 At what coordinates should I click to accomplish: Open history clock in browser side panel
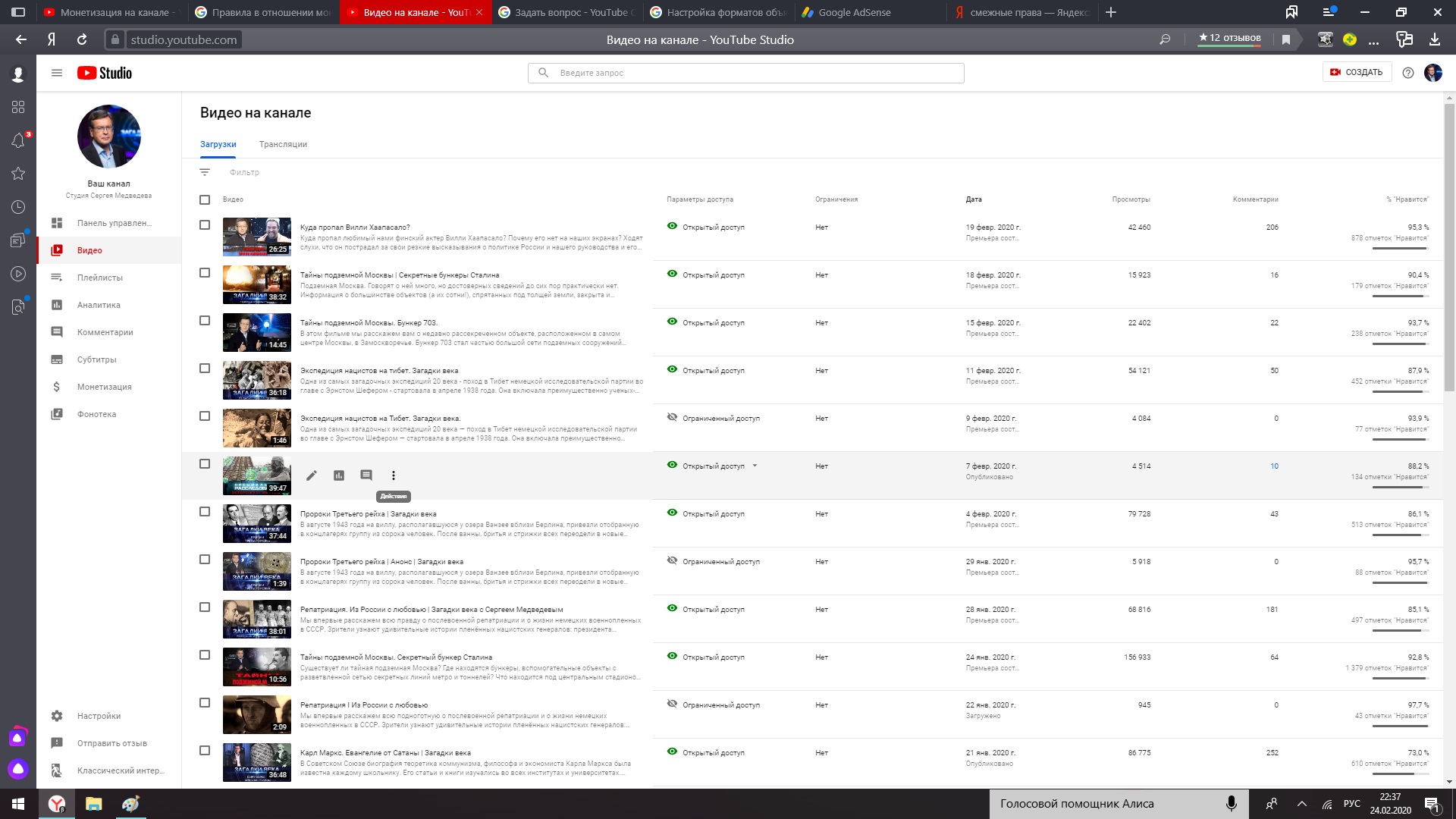(18, 207)
